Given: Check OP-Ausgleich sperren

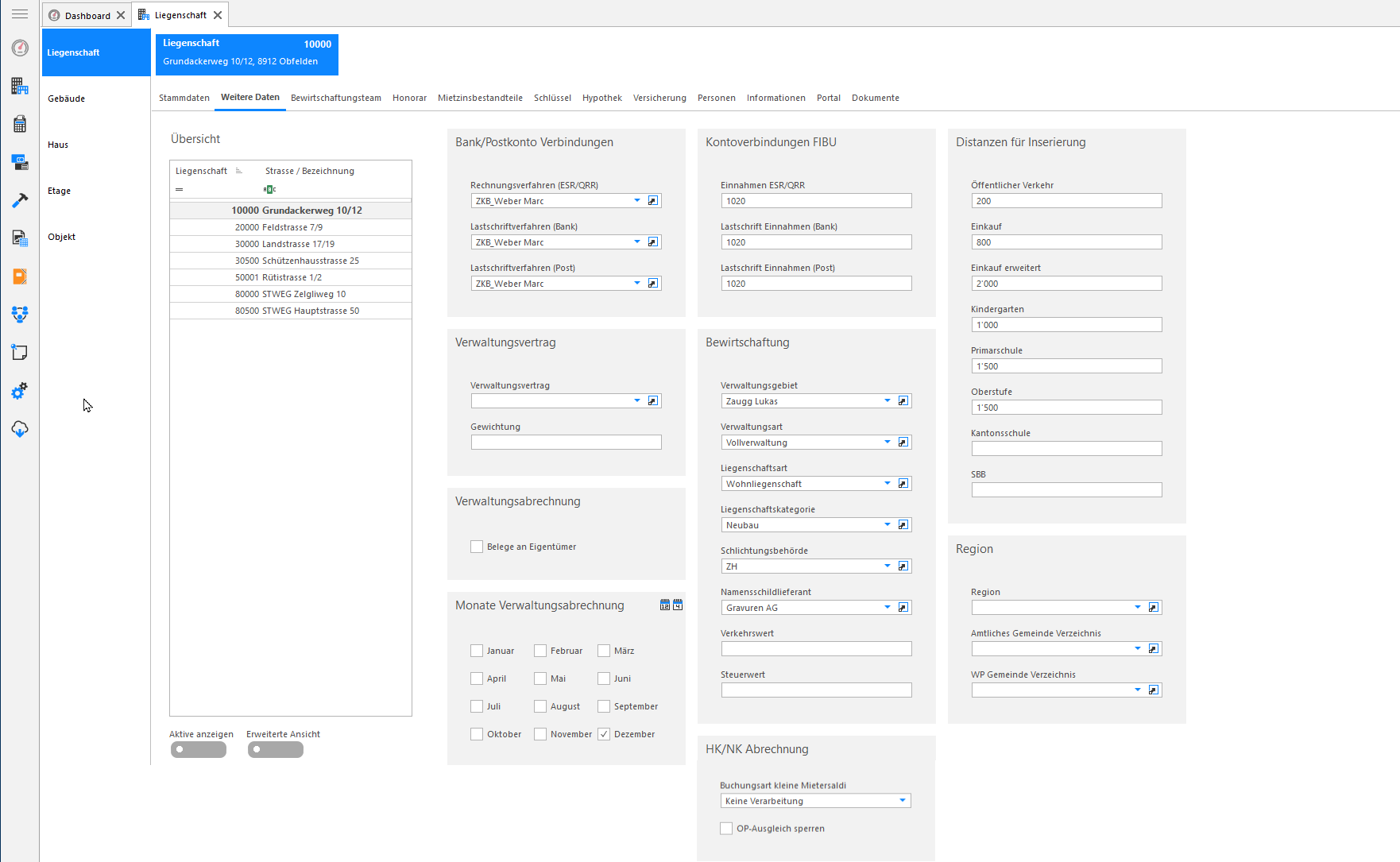Looking at the screenshot, I should pos(726,829).
